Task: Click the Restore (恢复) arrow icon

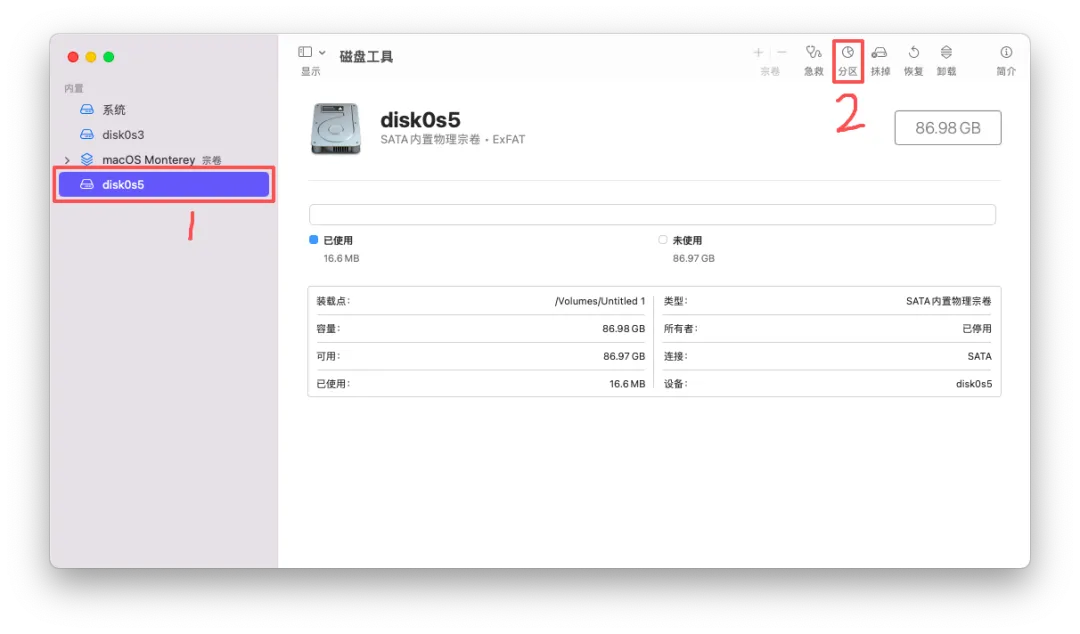Action: [913, 52]
